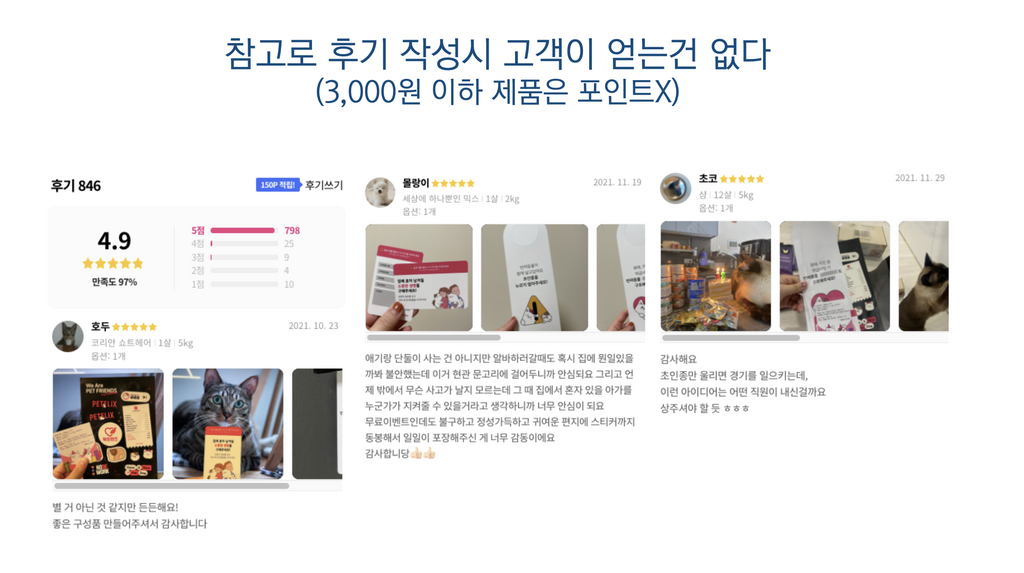Open 호두 reviewer profile avatar
The height and width of the screenshot is (573, 1024).
(67, 336)
